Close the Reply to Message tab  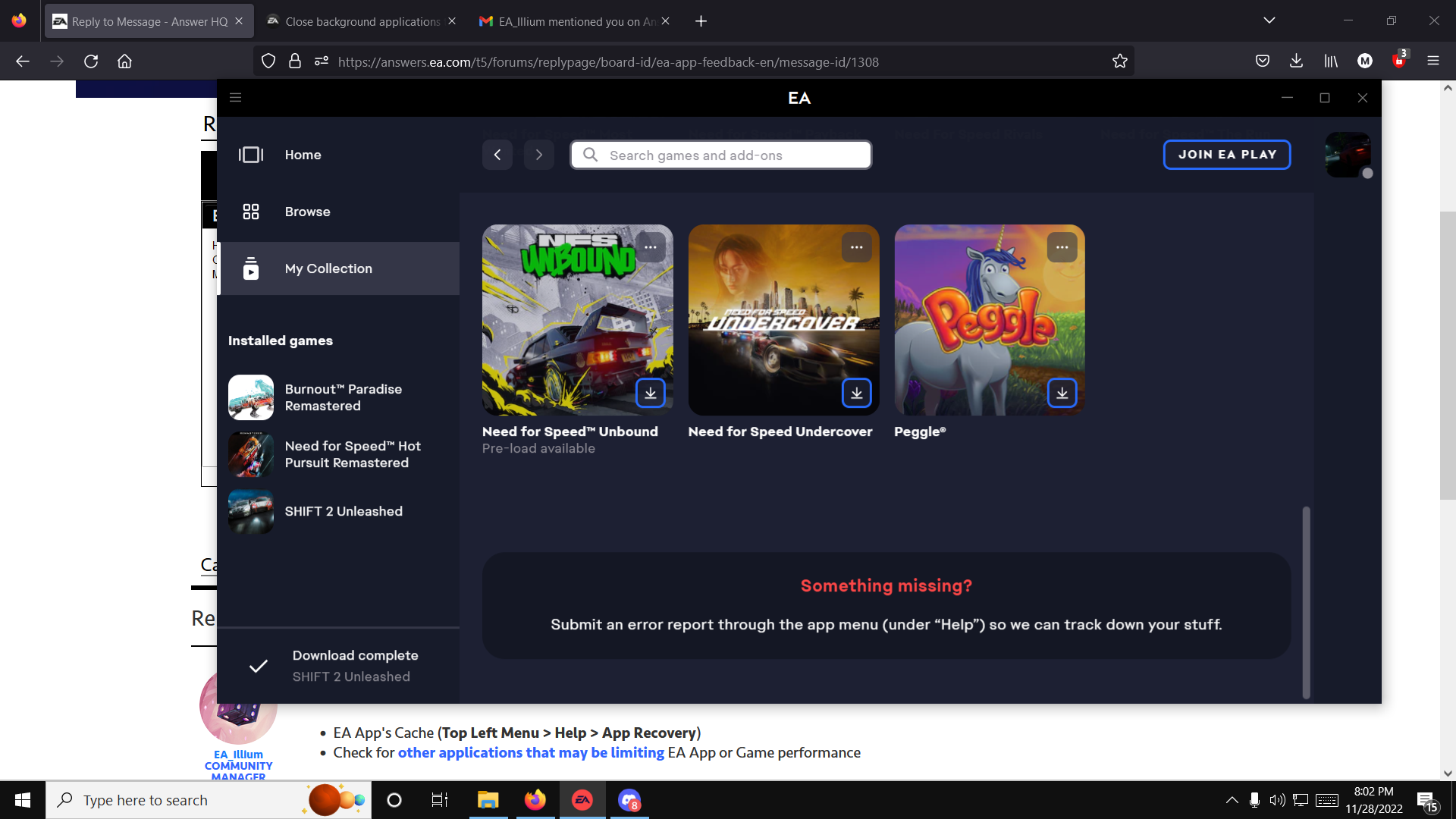239,21
